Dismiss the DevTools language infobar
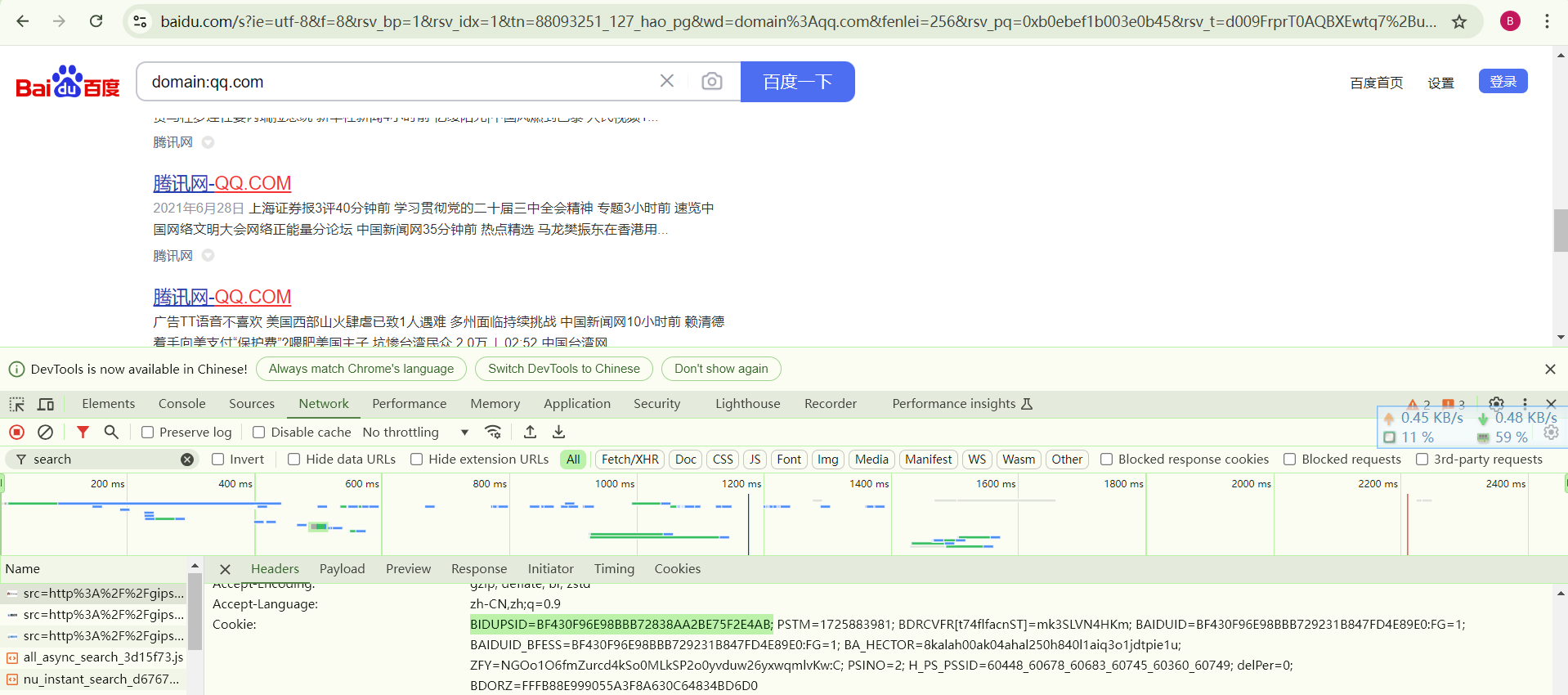 point(1550,369)
